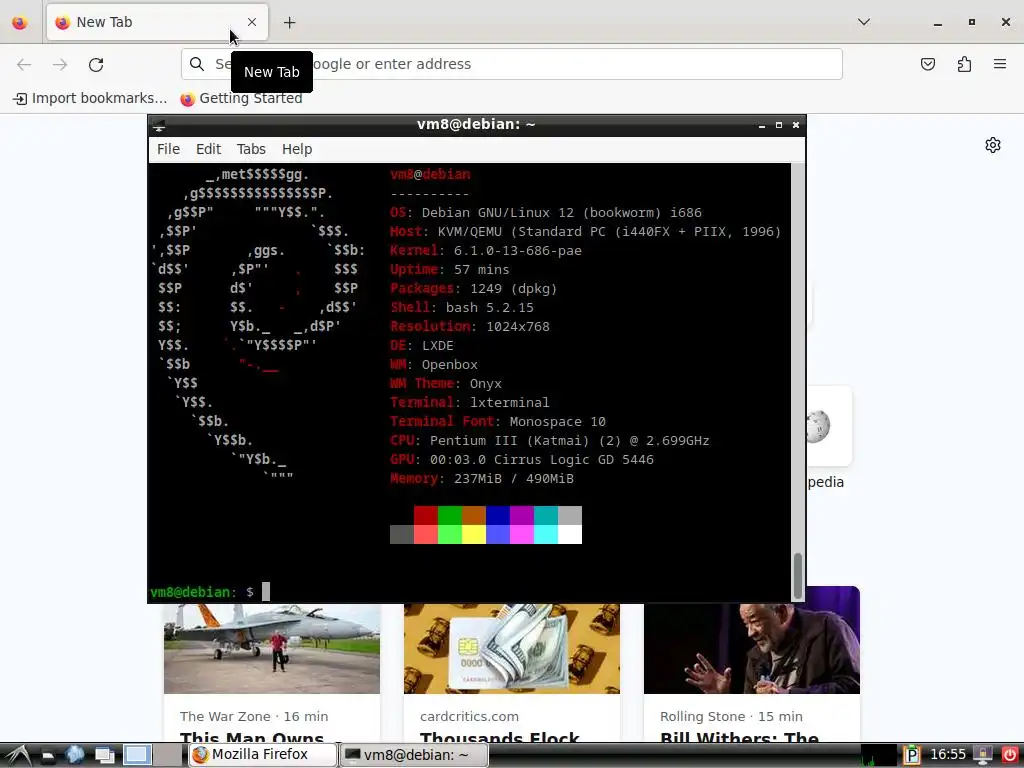Open the red power logout button
Screen dimensions: 1024x768
pyautogui.click(x=1009, y=755)
